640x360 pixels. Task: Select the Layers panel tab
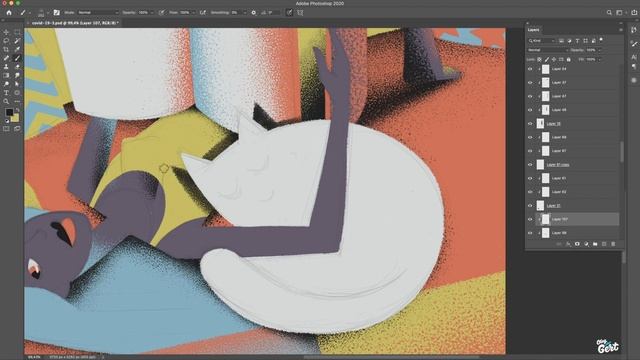coord(533,30)
